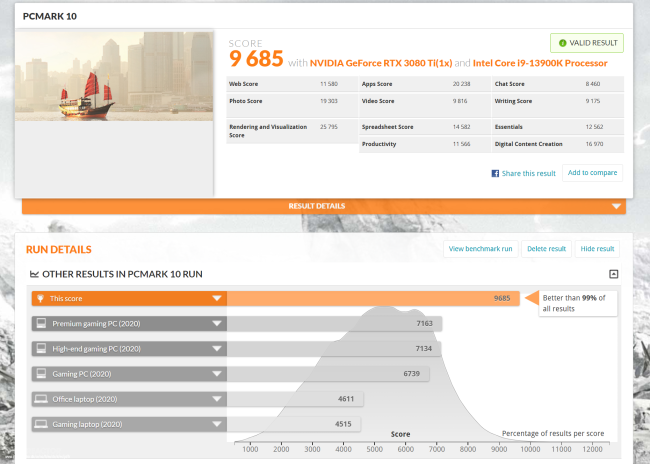
Task: Click the chart icon next to Other Results heading
Action: coord(34,274)
